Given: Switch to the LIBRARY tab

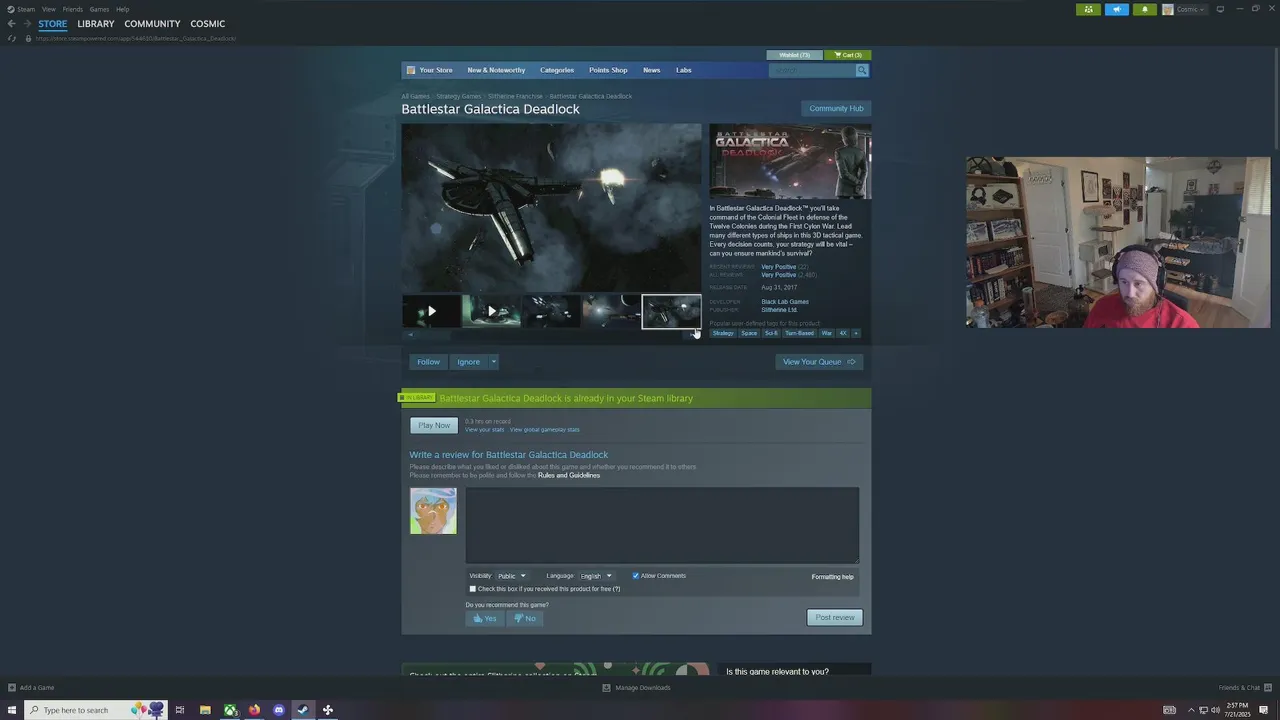Looking at the screenshot, I should (96, 24).
